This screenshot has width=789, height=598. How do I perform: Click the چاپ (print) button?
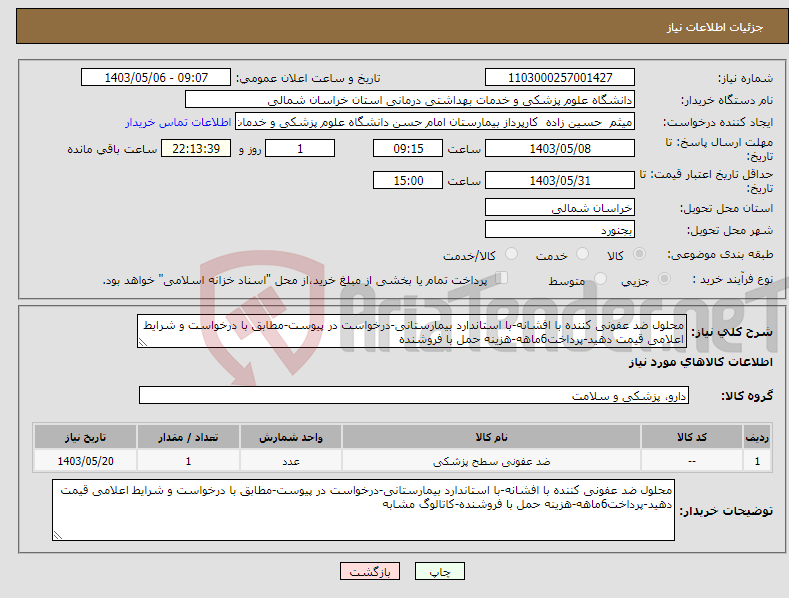[439, 571]
